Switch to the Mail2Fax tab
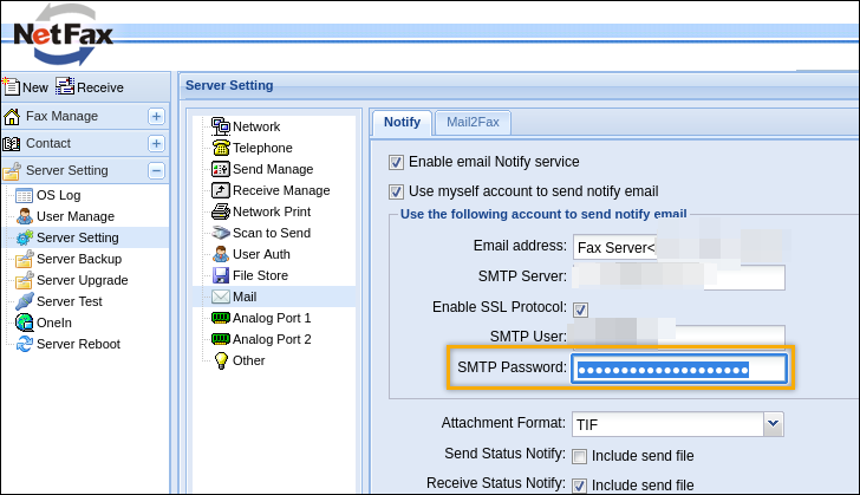 (x=473, y=122)
